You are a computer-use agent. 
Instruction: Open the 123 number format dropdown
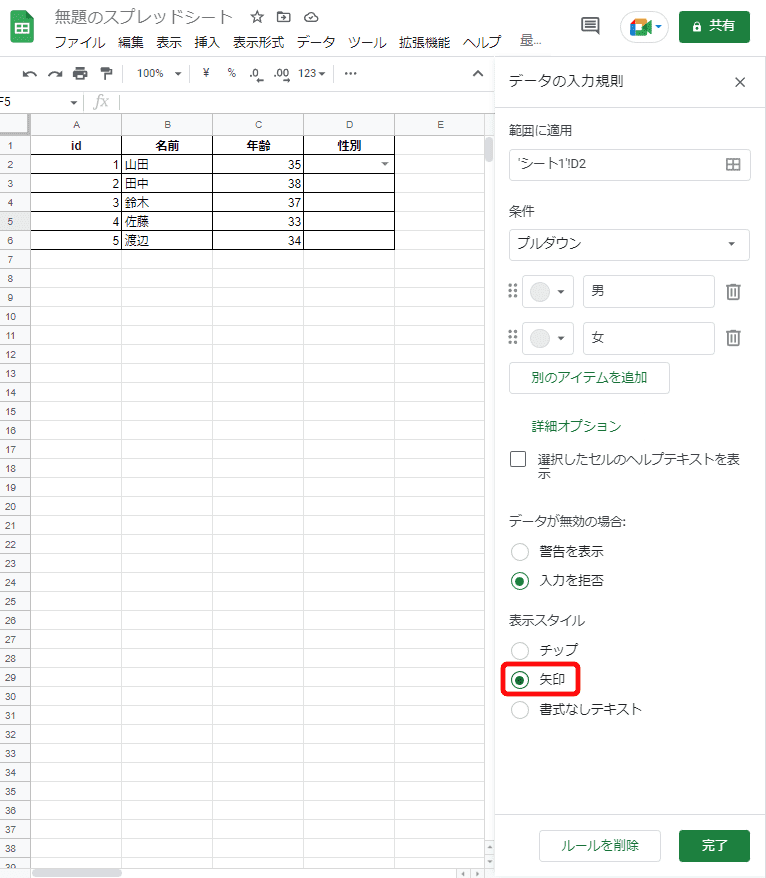[311, 73]
